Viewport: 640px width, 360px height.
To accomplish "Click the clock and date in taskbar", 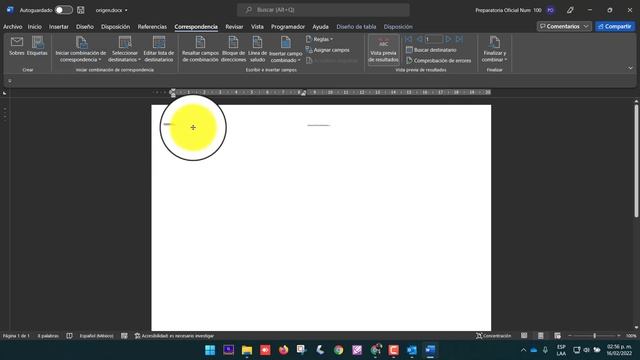I will pos(619,350).
